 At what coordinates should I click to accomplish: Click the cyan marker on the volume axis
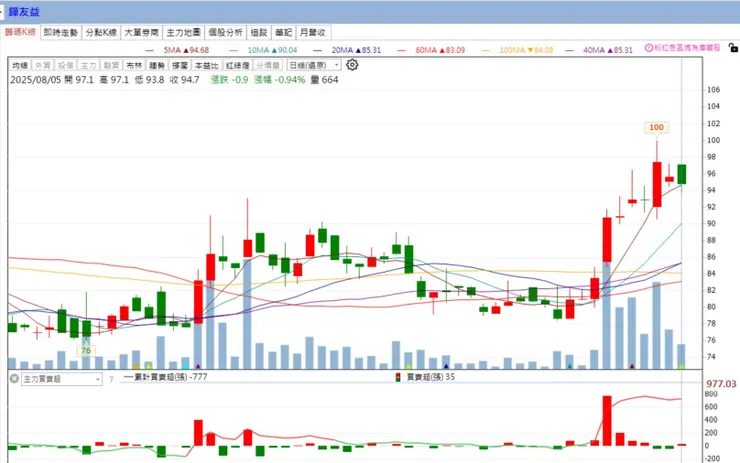click(185, 366)
